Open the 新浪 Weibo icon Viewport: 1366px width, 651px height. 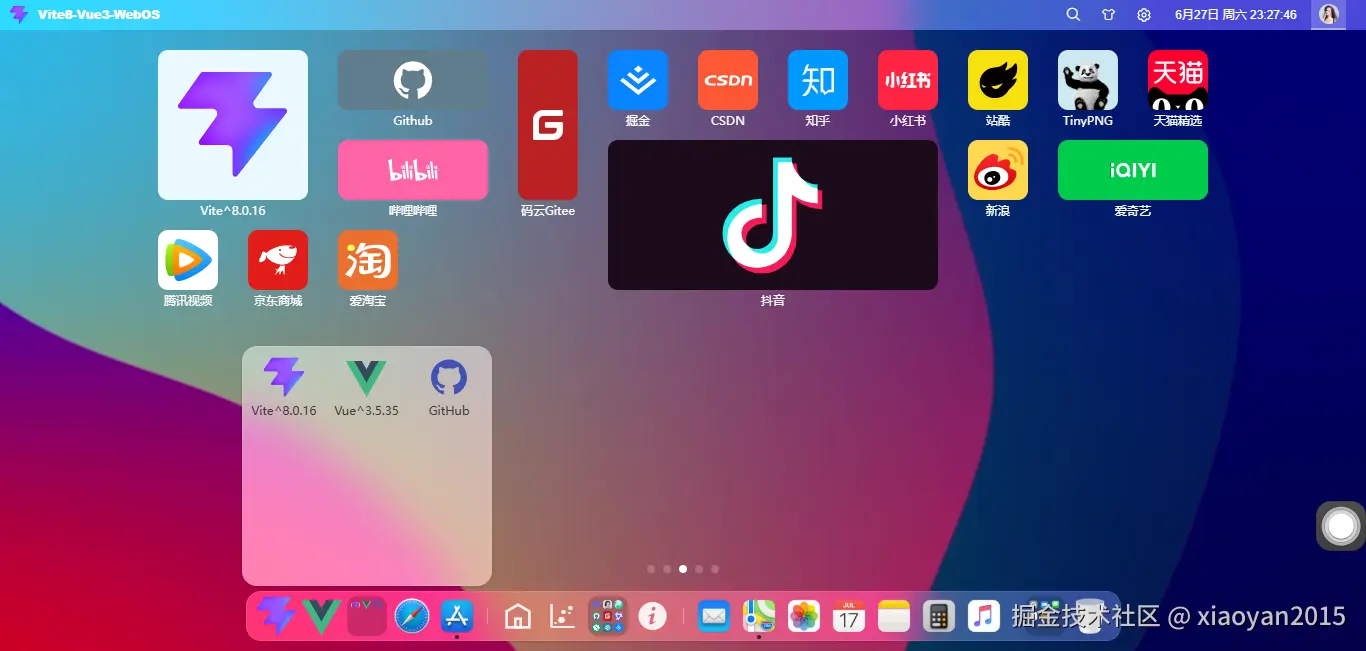click(x=998, y=170)
